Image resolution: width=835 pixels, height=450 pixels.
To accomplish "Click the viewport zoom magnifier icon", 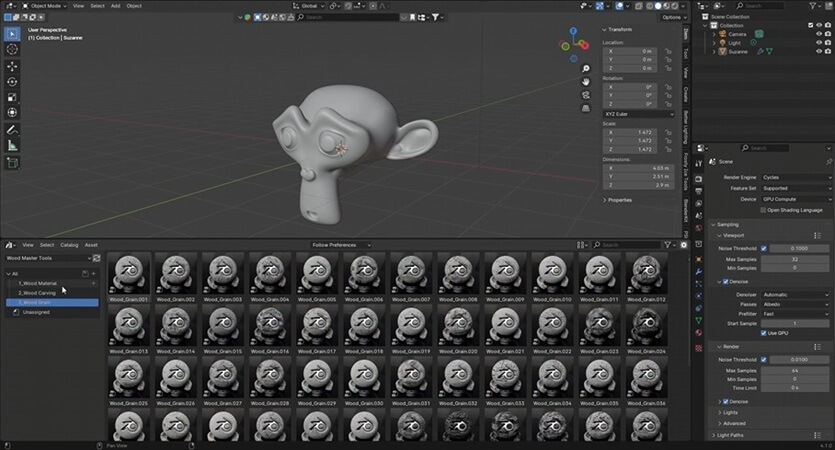I will point(586,69).
